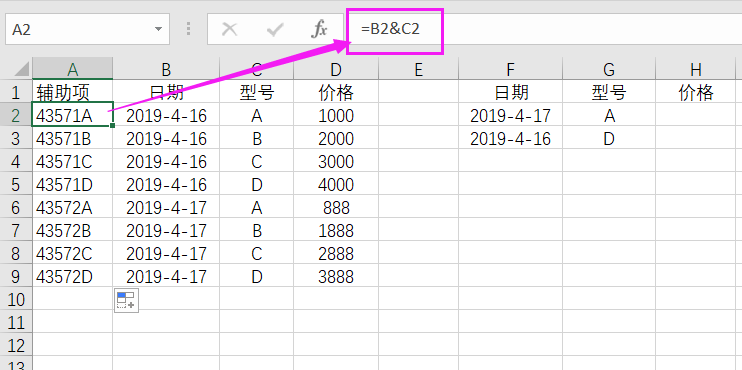Viewport: 742px width, 370px height.
Task: Click the 价格 header in column H
Action: (695, 92)
